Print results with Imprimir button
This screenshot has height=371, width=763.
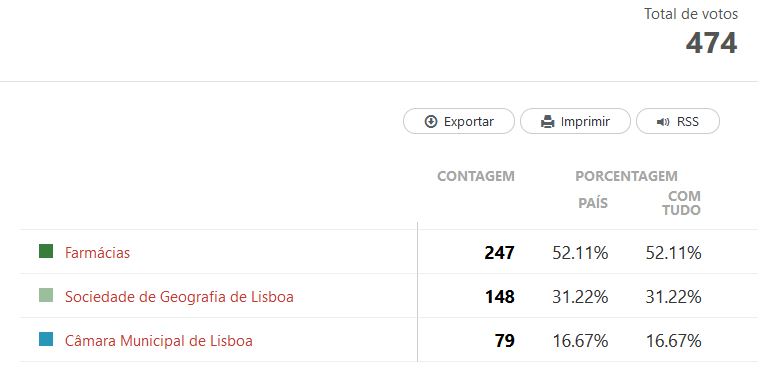[575, 121]
